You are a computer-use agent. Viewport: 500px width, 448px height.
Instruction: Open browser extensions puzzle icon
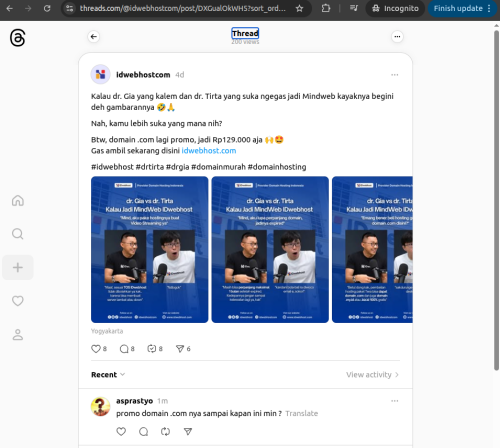326,8
